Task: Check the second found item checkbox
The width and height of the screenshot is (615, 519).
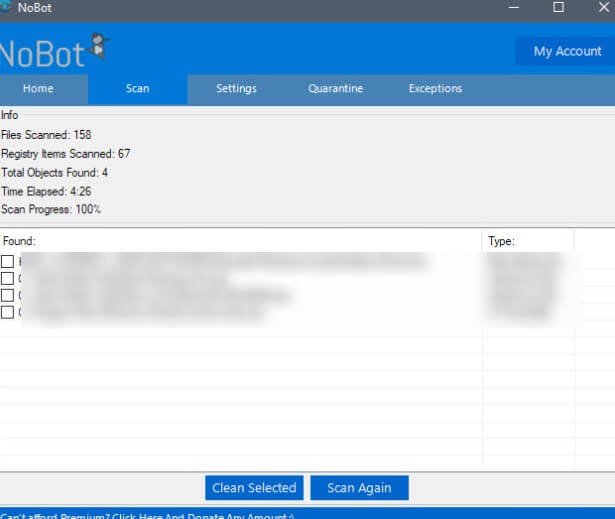Action: (x=7, y=279)
